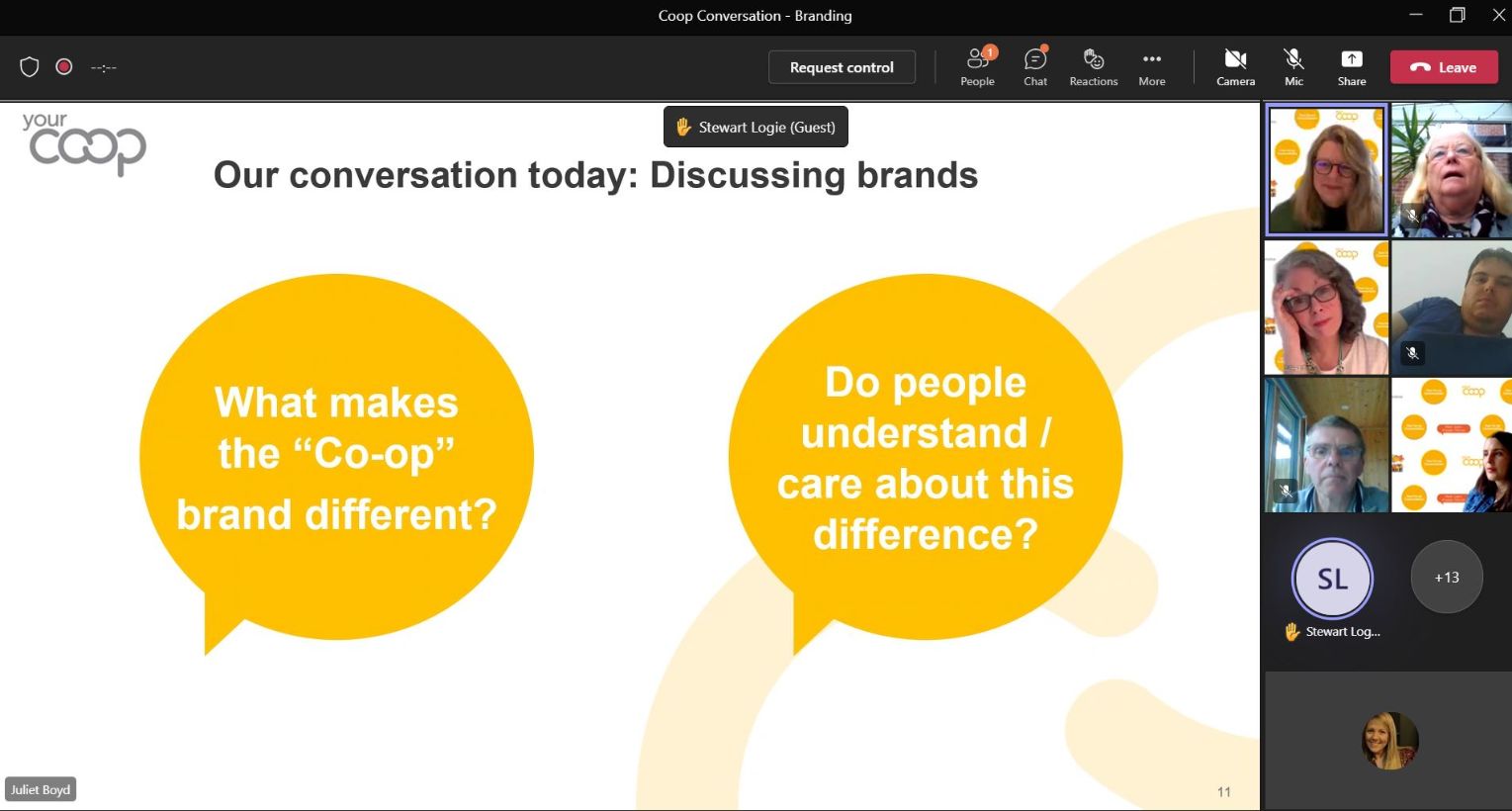Viewport: 1512px width, 811px height.
Task: Select the SL avatar of Stewart Logie
Action: click(1332, 579)
